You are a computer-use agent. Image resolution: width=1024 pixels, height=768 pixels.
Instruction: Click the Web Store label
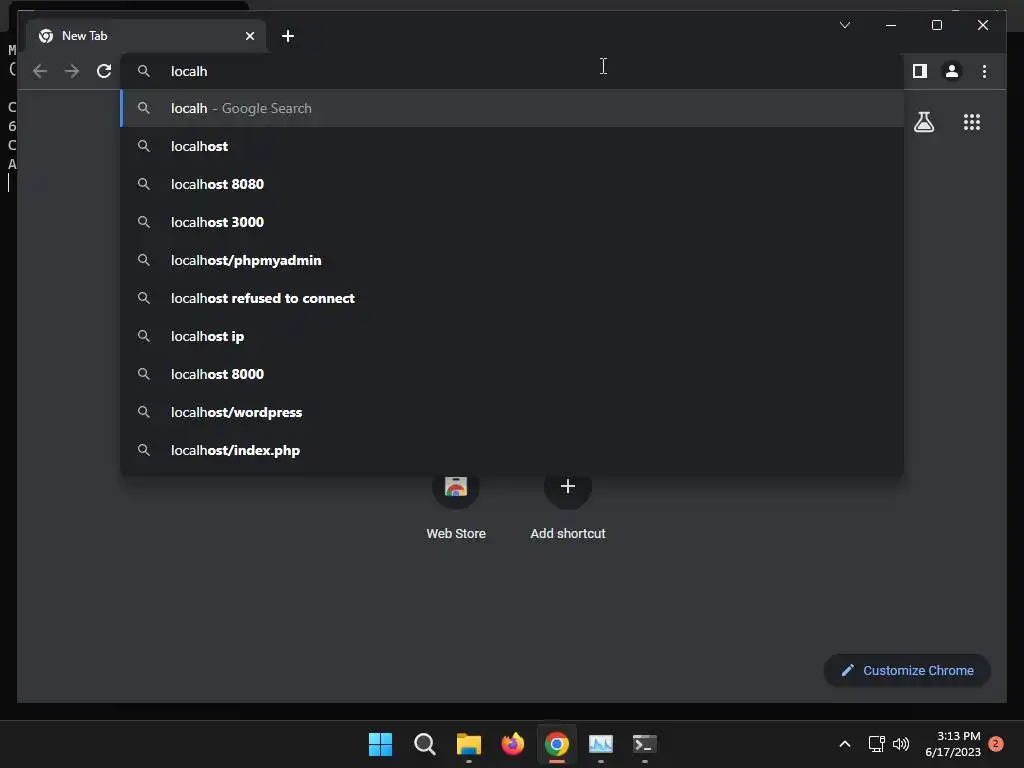[456, 534]
